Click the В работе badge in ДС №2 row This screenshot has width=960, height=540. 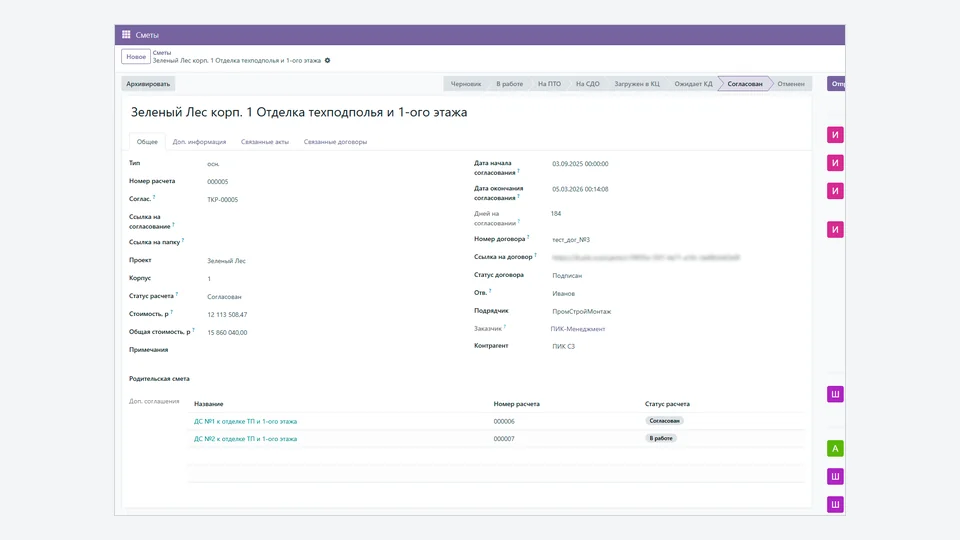coord(661,438)
